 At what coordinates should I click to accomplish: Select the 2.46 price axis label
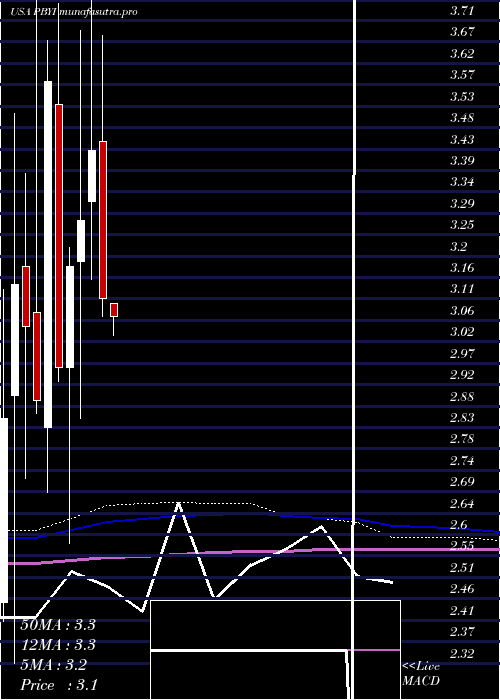pos(462,588)
